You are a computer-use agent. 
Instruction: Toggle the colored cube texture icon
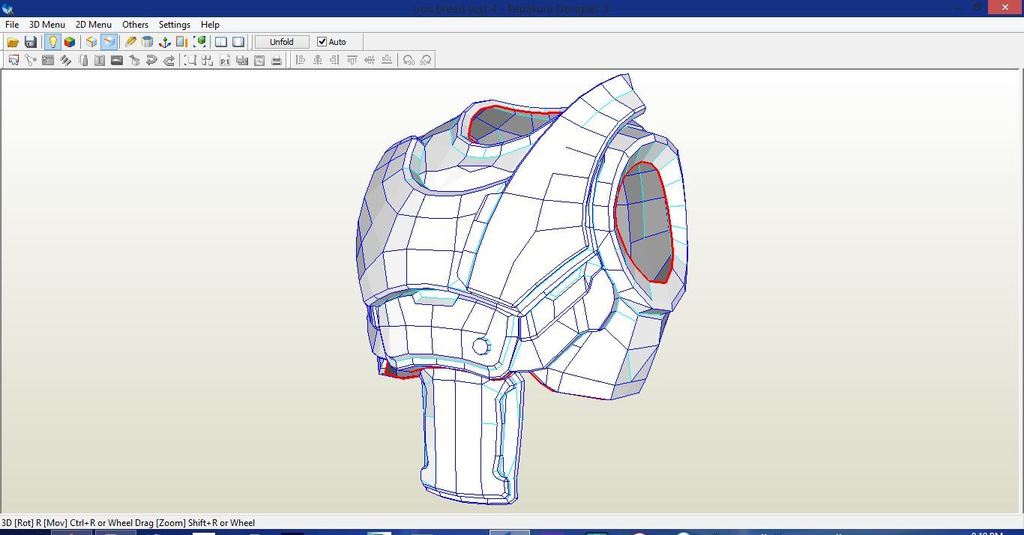(x=69, y=42)
